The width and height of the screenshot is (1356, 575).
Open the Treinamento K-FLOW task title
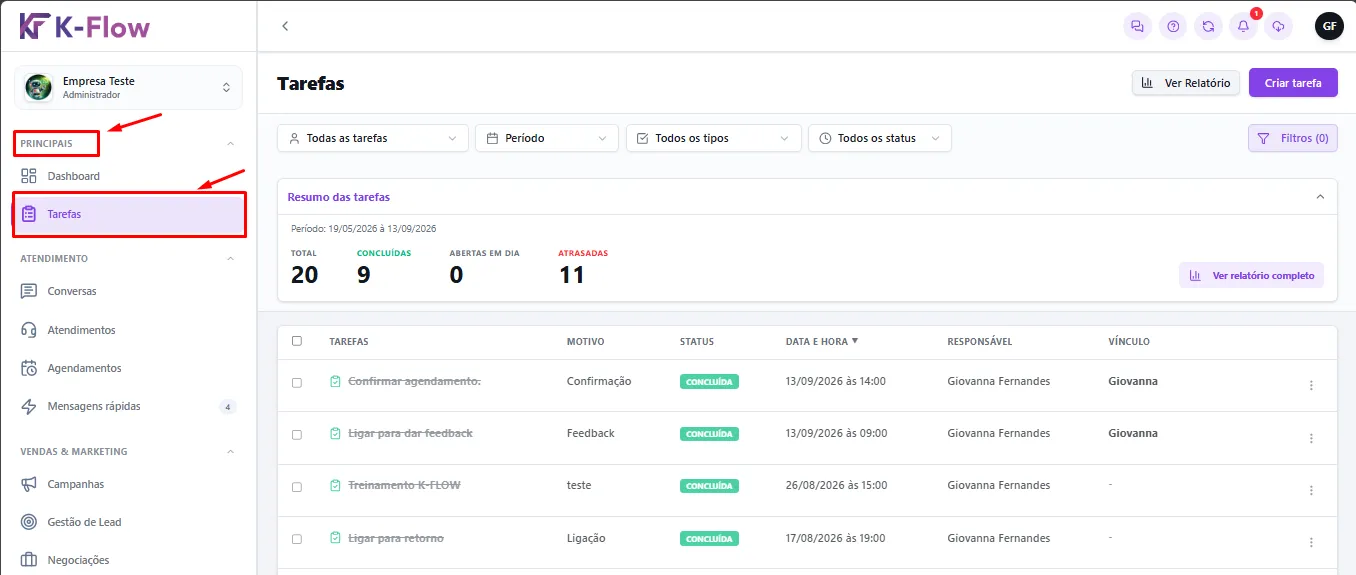point(404,485)
